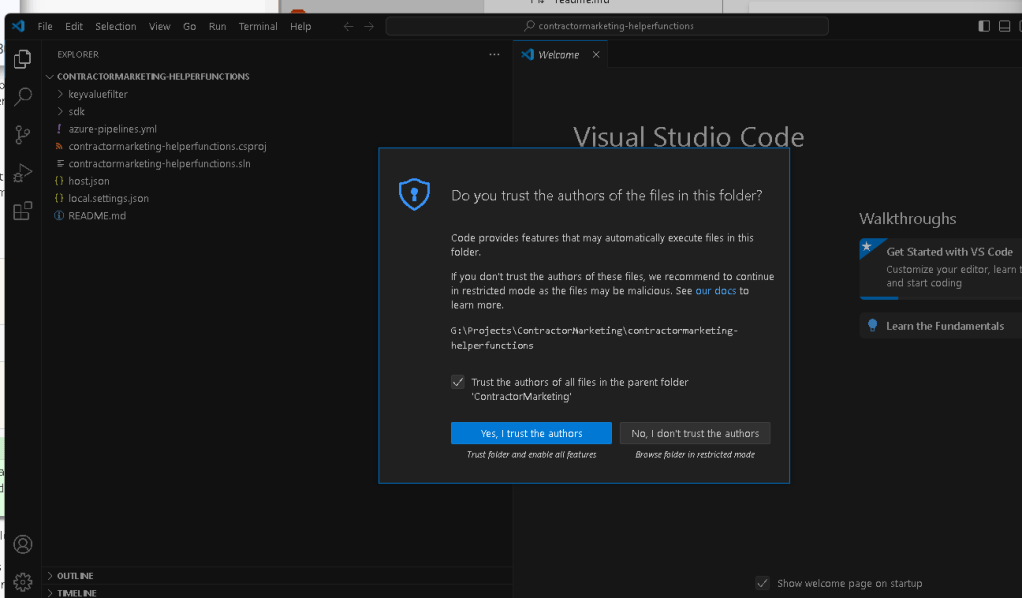This screenshot has width=1022, height=598.
Task: Open the 'our docs' link
Action: coord(715,291)
